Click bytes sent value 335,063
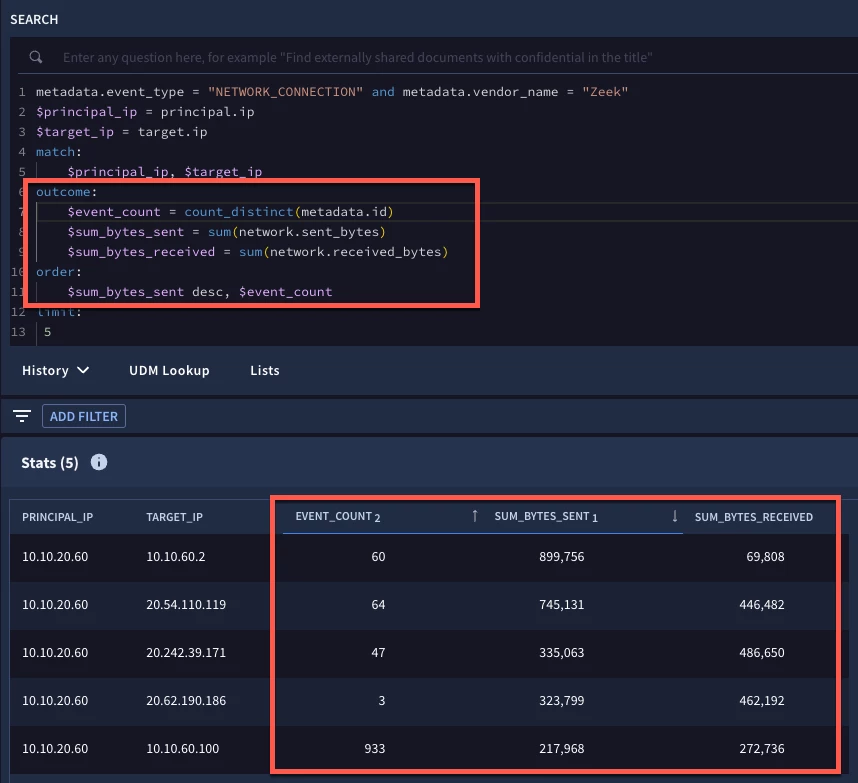The height and width of the screenshot is (783, 858). [x=562, y=652]
